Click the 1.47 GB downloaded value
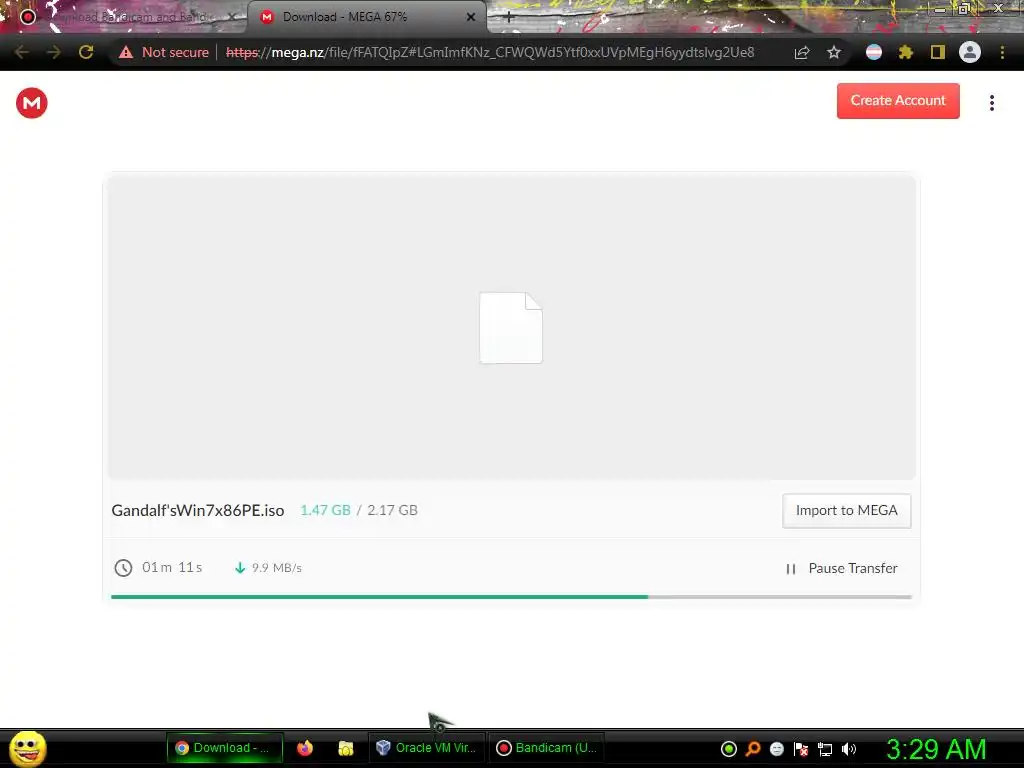 325,510
